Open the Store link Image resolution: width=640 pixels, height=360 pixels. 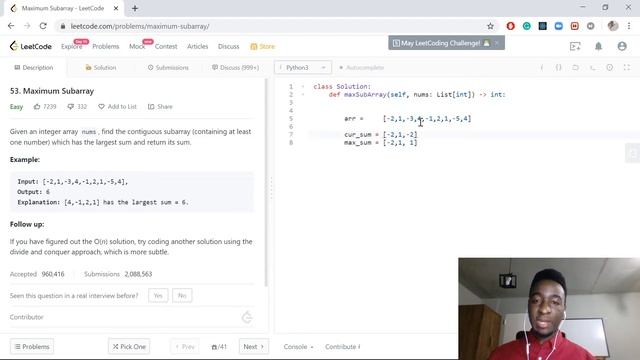click(x=263, y=46)
